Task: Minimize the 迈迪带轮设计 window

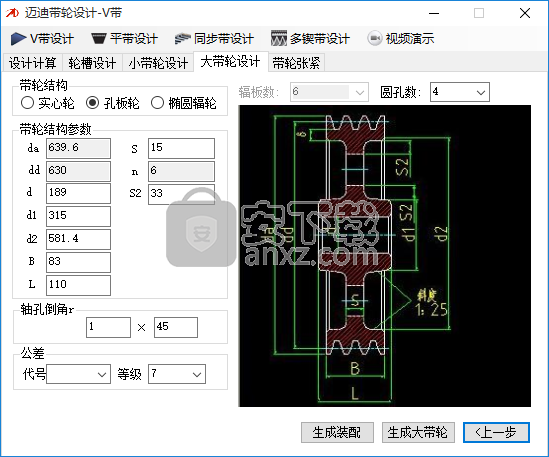Action: coord(434,13)
